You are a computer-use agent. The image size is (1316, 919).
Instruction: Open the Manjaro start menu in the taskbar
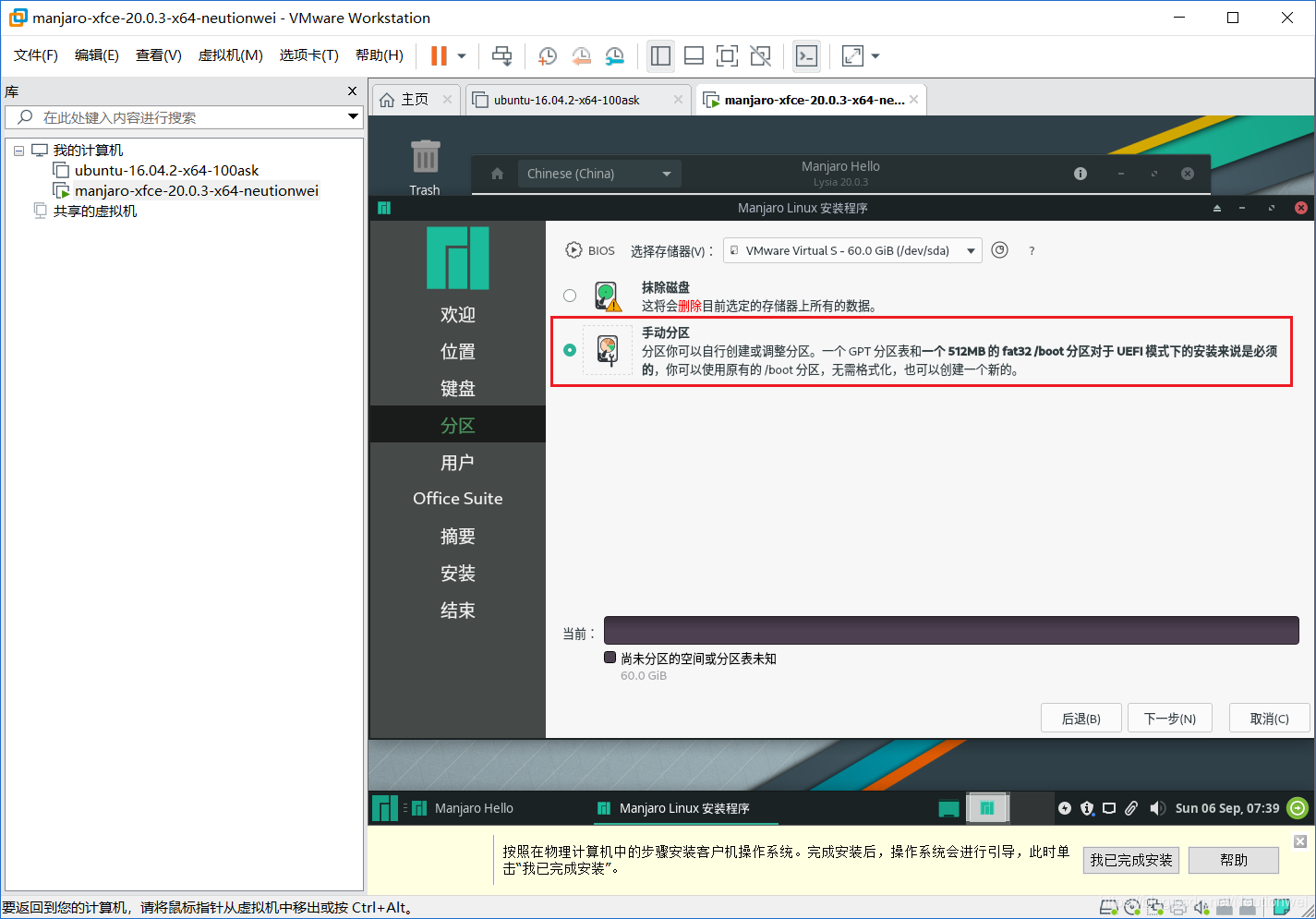[x=385, y=808]
